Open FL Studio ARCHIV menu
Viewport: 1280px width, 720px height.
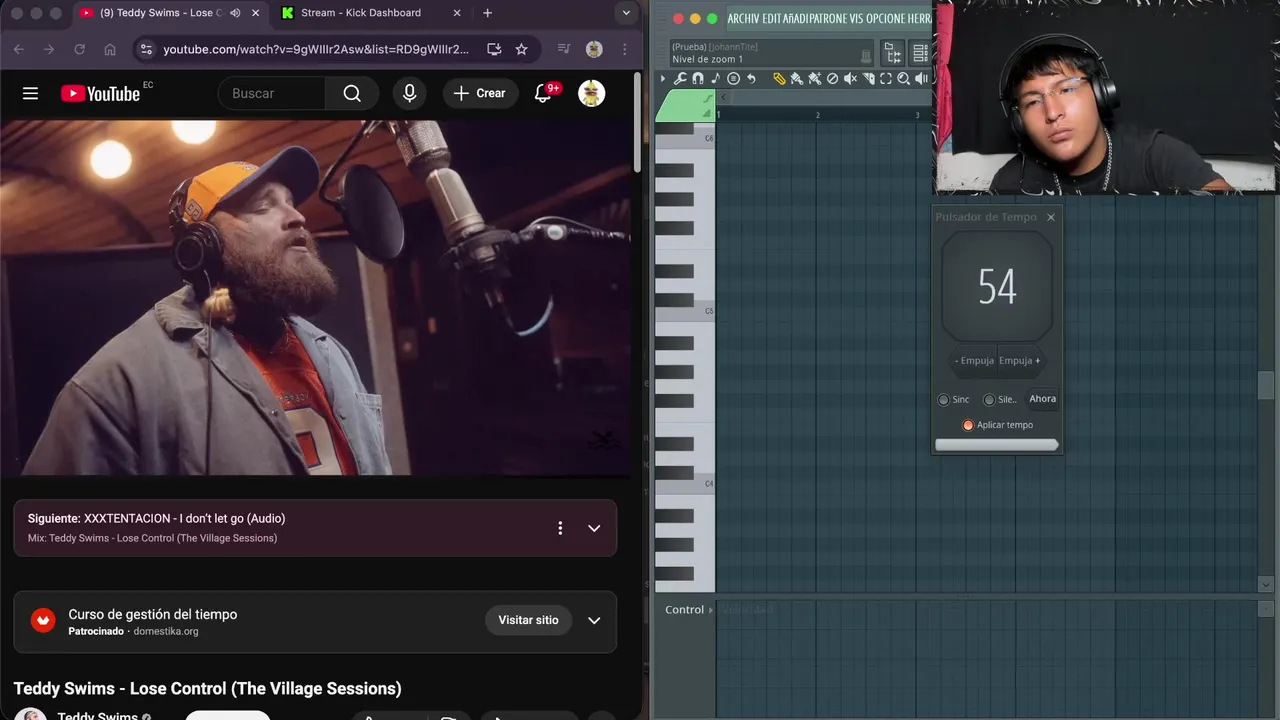[743, 18]
